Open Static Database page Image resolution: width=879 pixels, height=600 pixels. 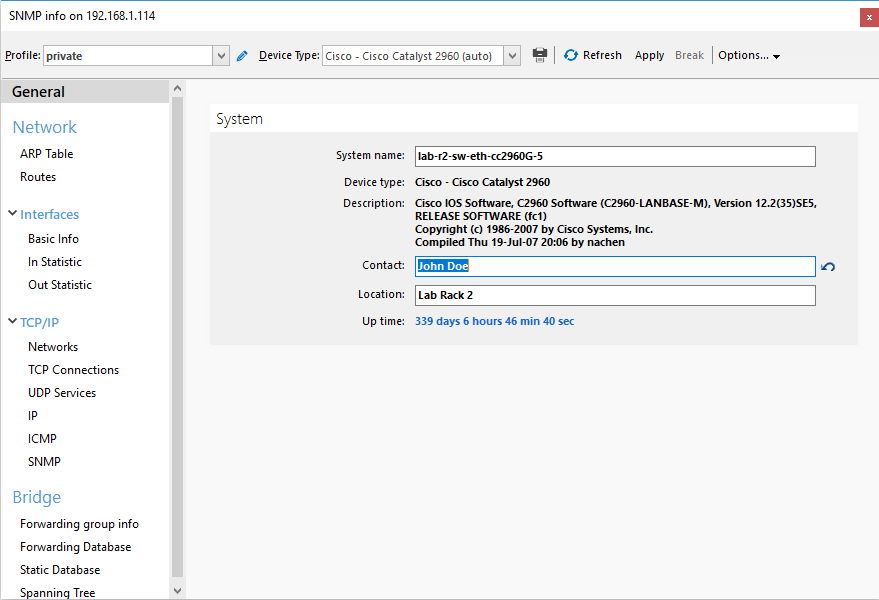coord(60,570)
